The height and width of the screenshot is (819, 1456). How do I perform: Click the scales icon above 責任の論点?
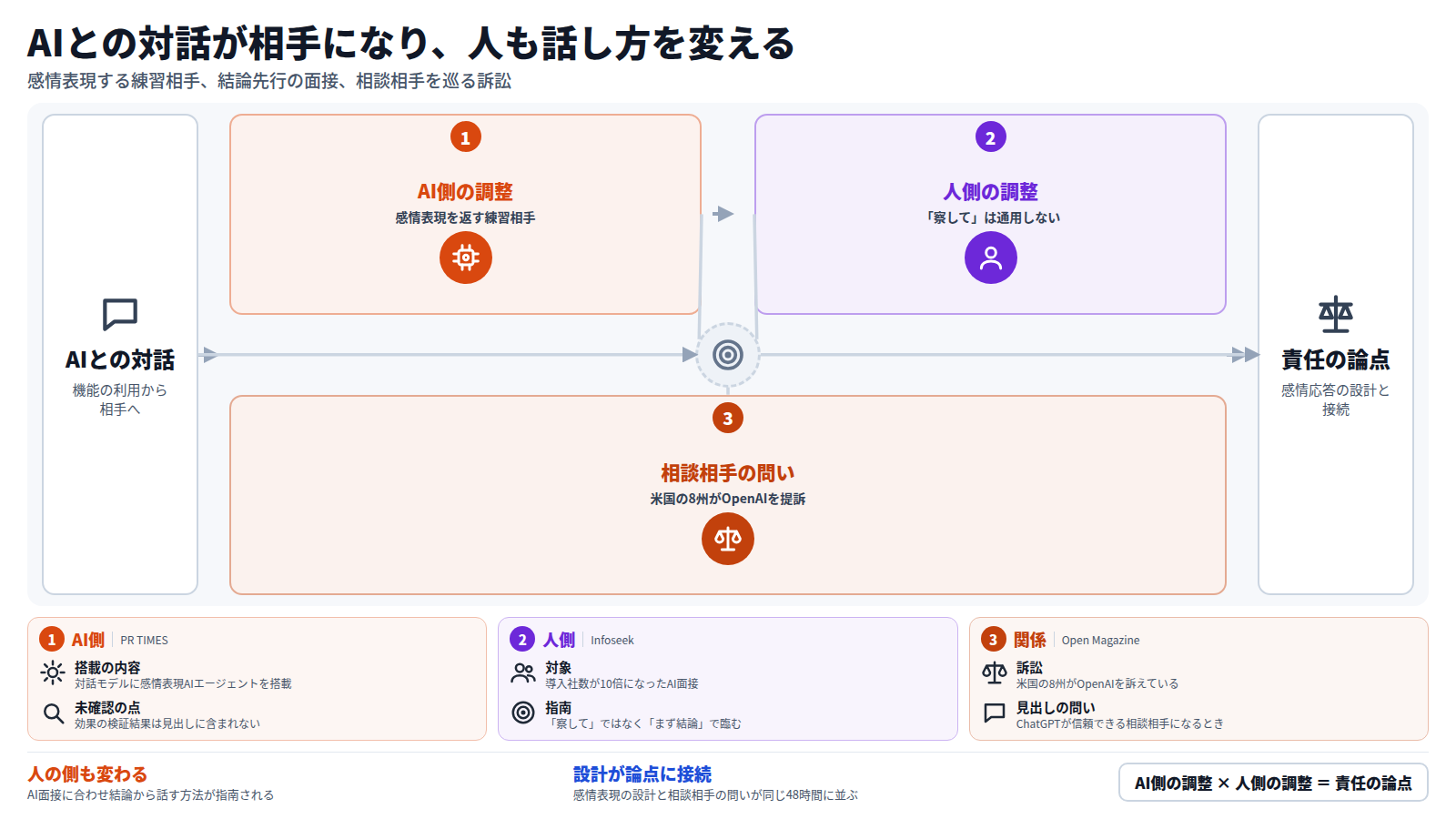(1336, 315)
